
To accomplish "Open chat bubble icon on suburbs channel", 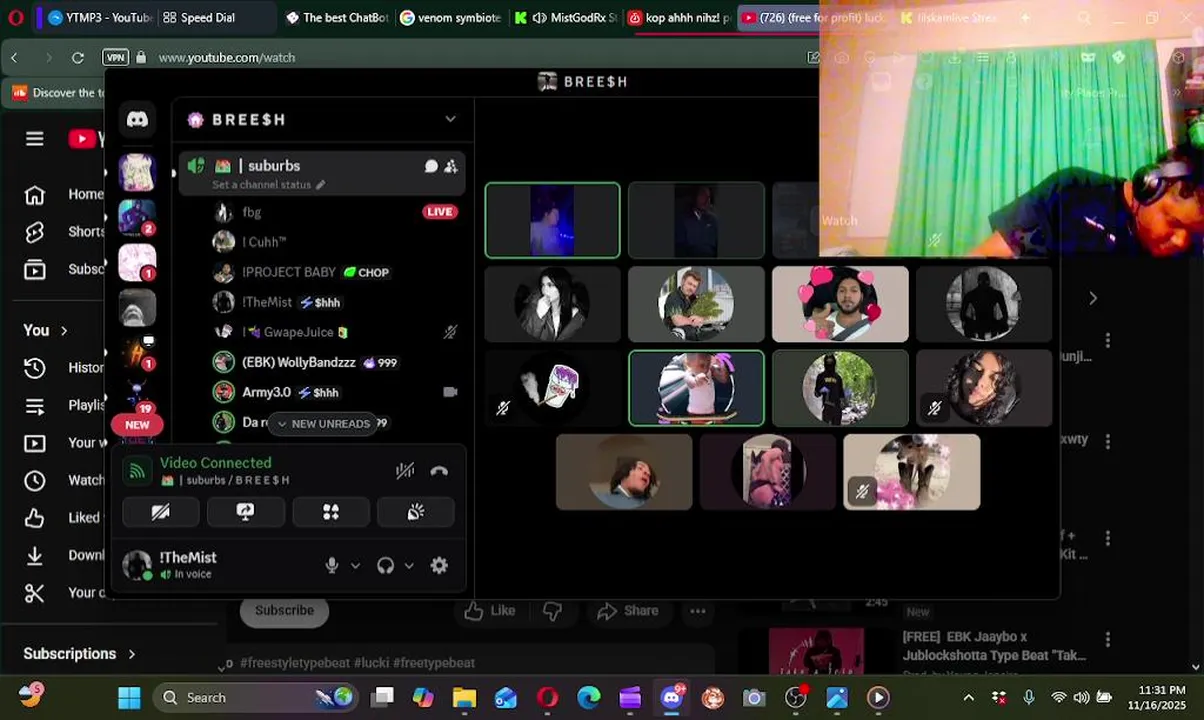I will (431, 166).
